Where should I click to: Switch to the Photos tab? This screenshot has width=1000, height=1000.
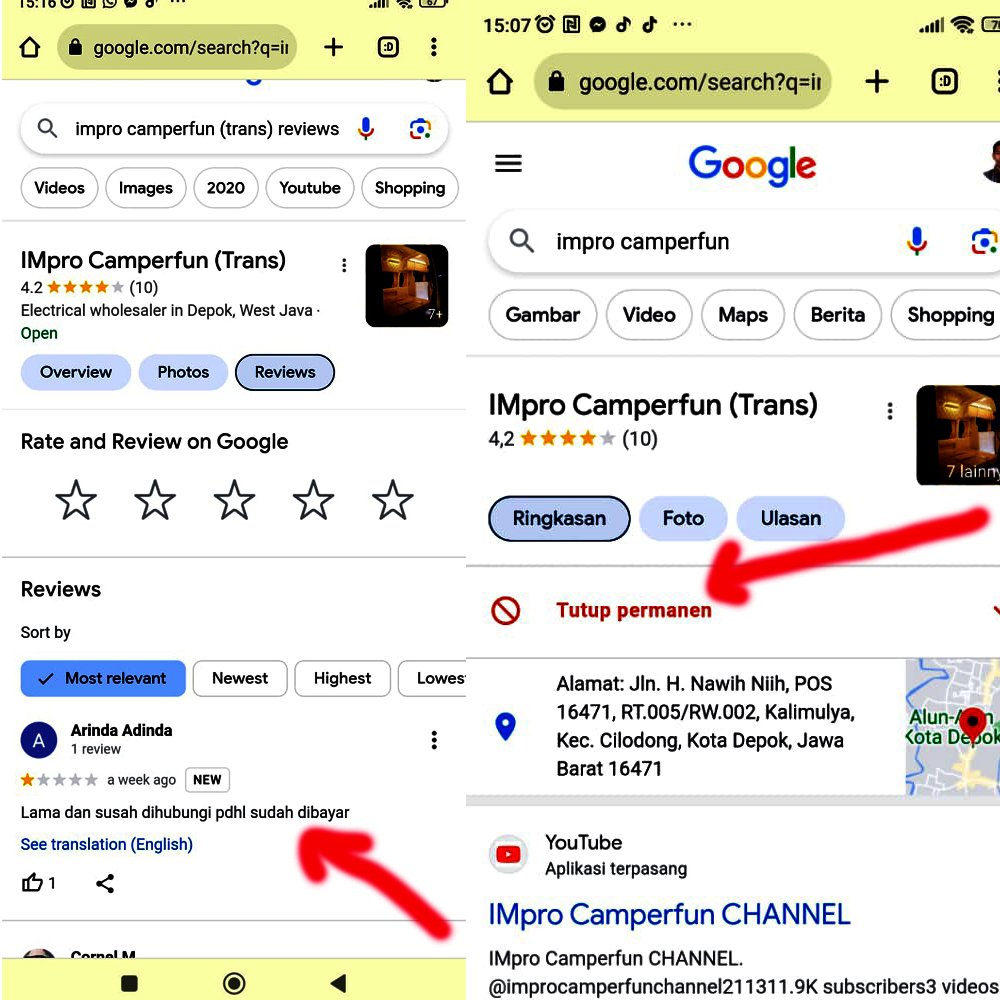[x=183, y=372]
